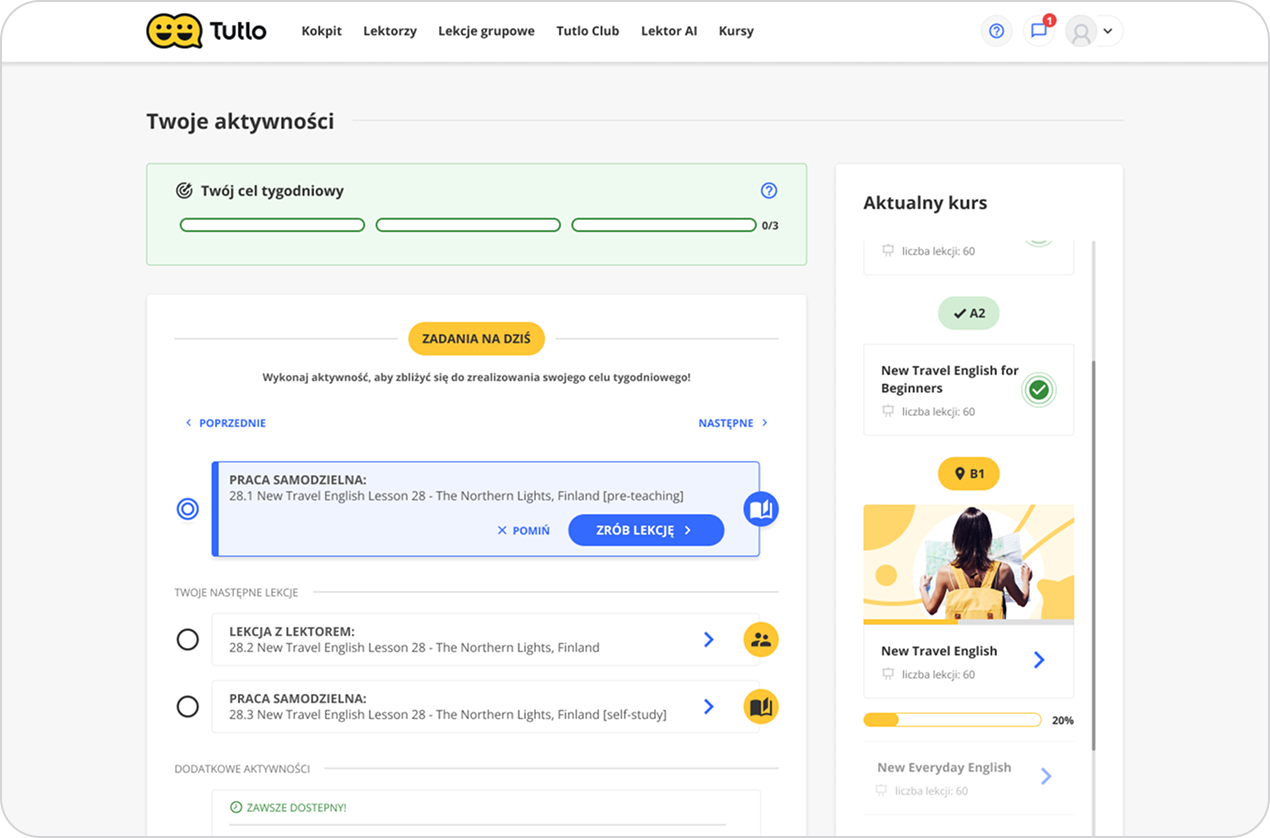
Task: Open New Everyday English course chevron
Action: pos(1046,776)
